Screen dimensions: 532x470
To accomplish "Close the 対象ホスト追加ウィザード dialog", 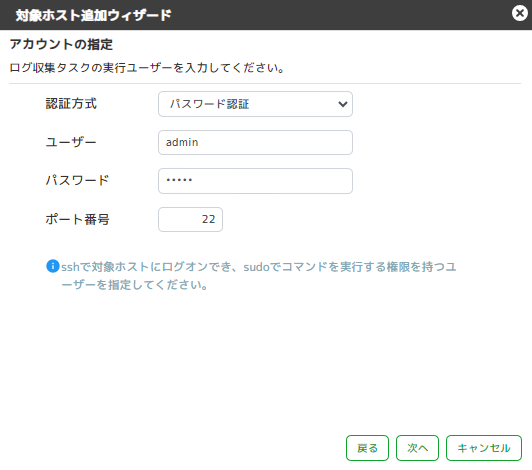I will coord(519,14).
